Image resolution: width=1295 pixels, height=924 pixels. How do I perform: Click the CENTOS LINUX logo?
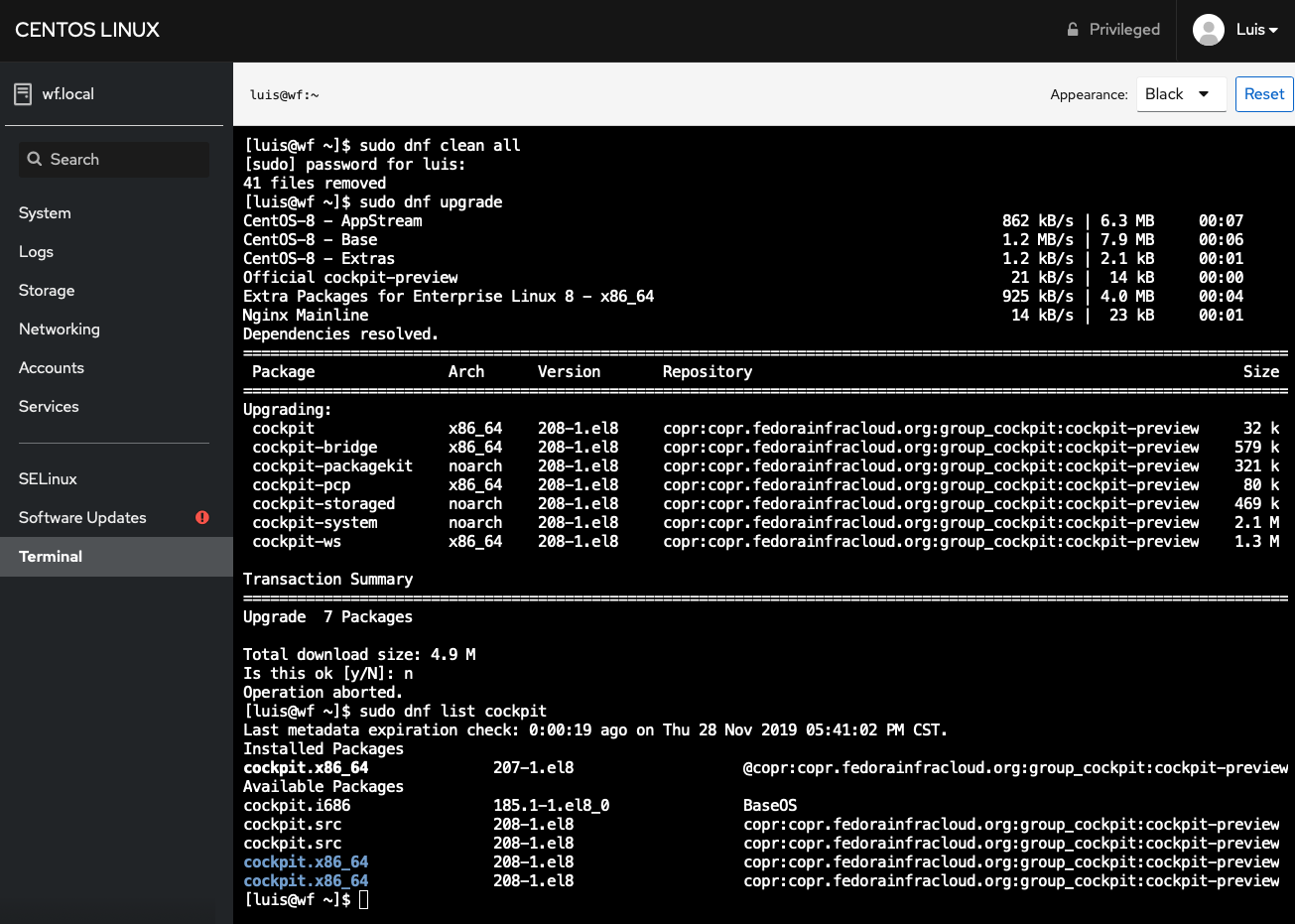[x=86, y=30]
